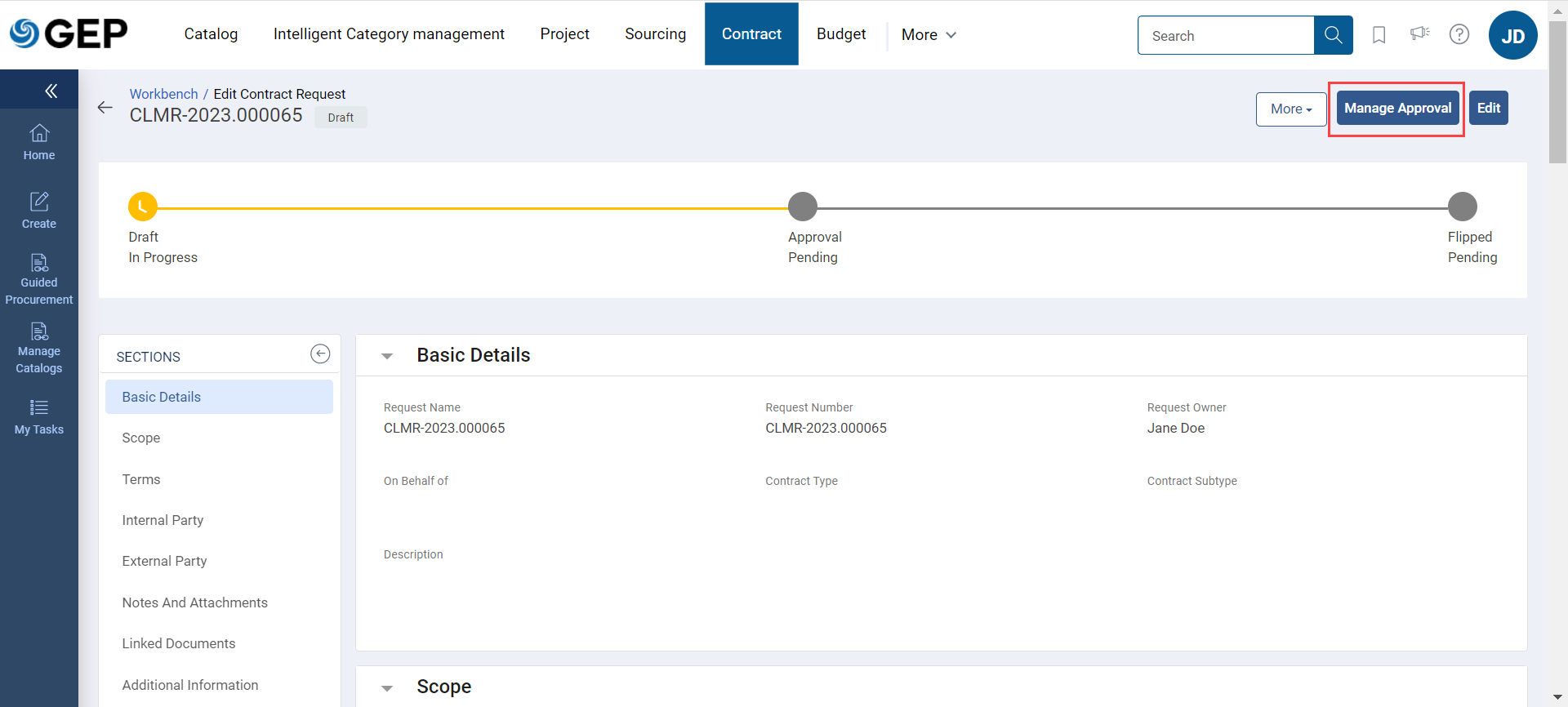Click the bookmark icon in header

pos(1379,35)
